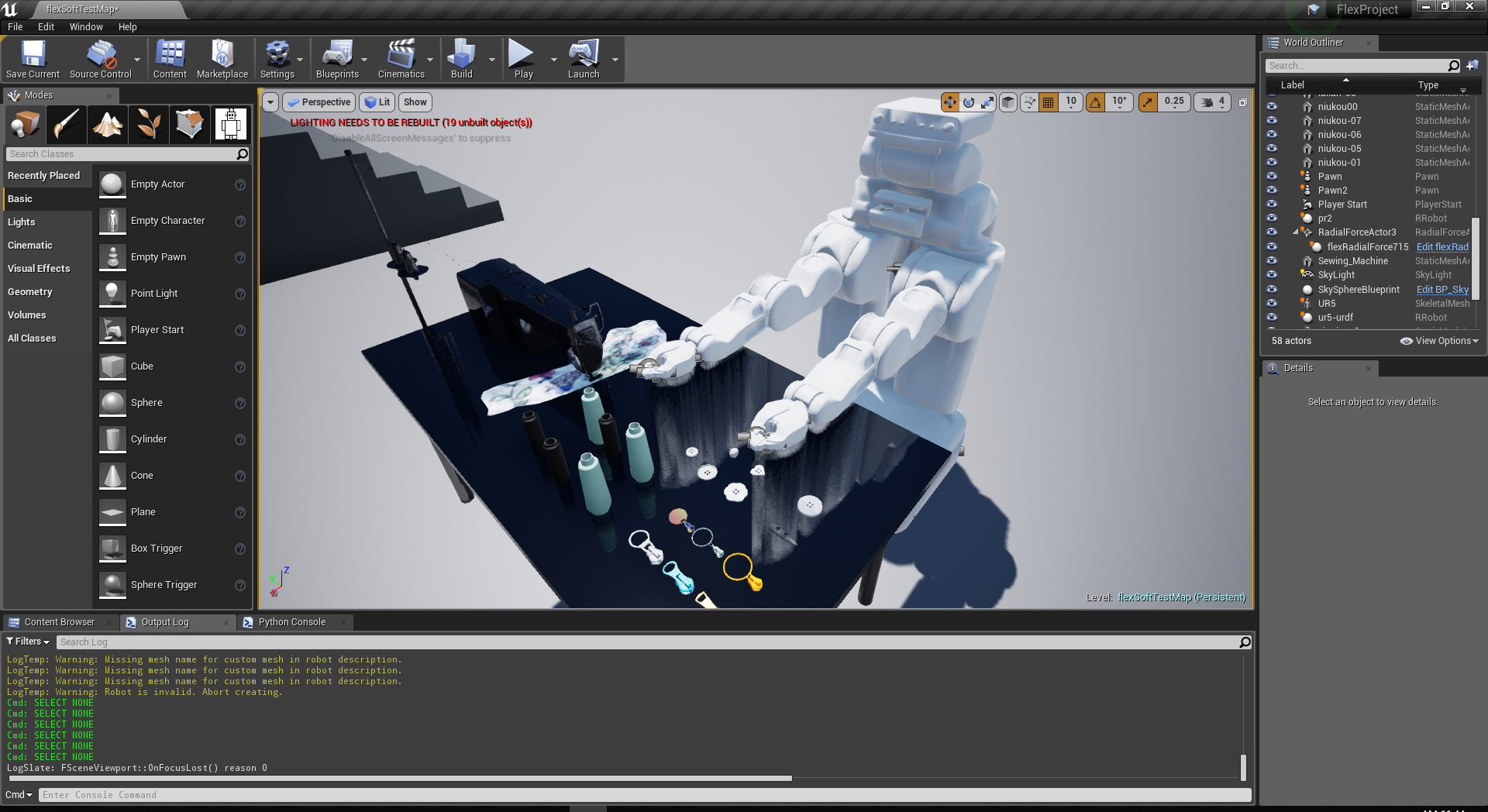The height and width of the screenshot is (812, 1488).
Task: Select the robot mode icon in Modes
Action: click(230, 124)
